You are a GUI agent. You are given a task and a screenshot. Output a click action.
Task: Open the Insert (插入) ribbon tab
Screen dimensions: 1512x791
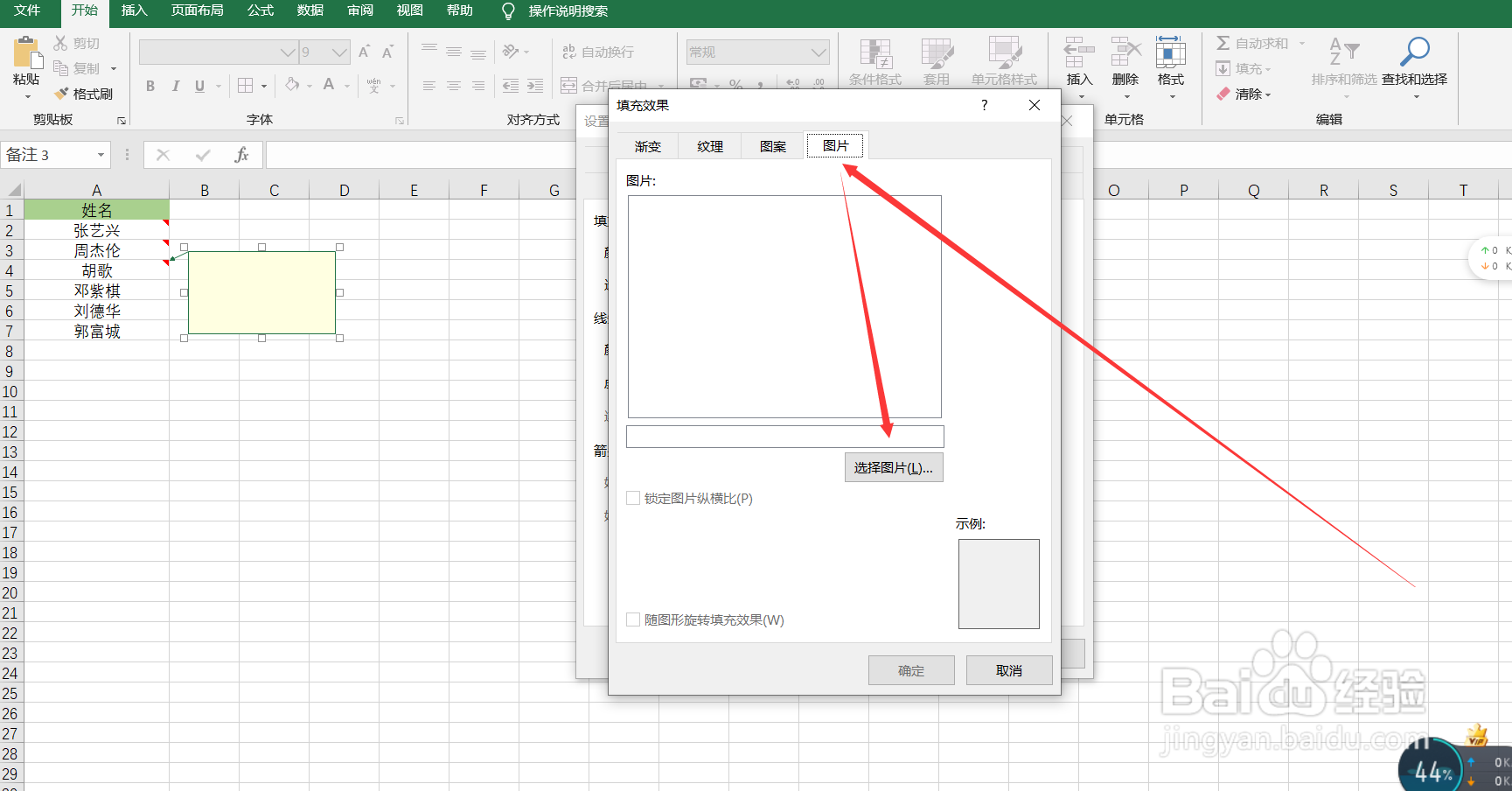point(134,10)
